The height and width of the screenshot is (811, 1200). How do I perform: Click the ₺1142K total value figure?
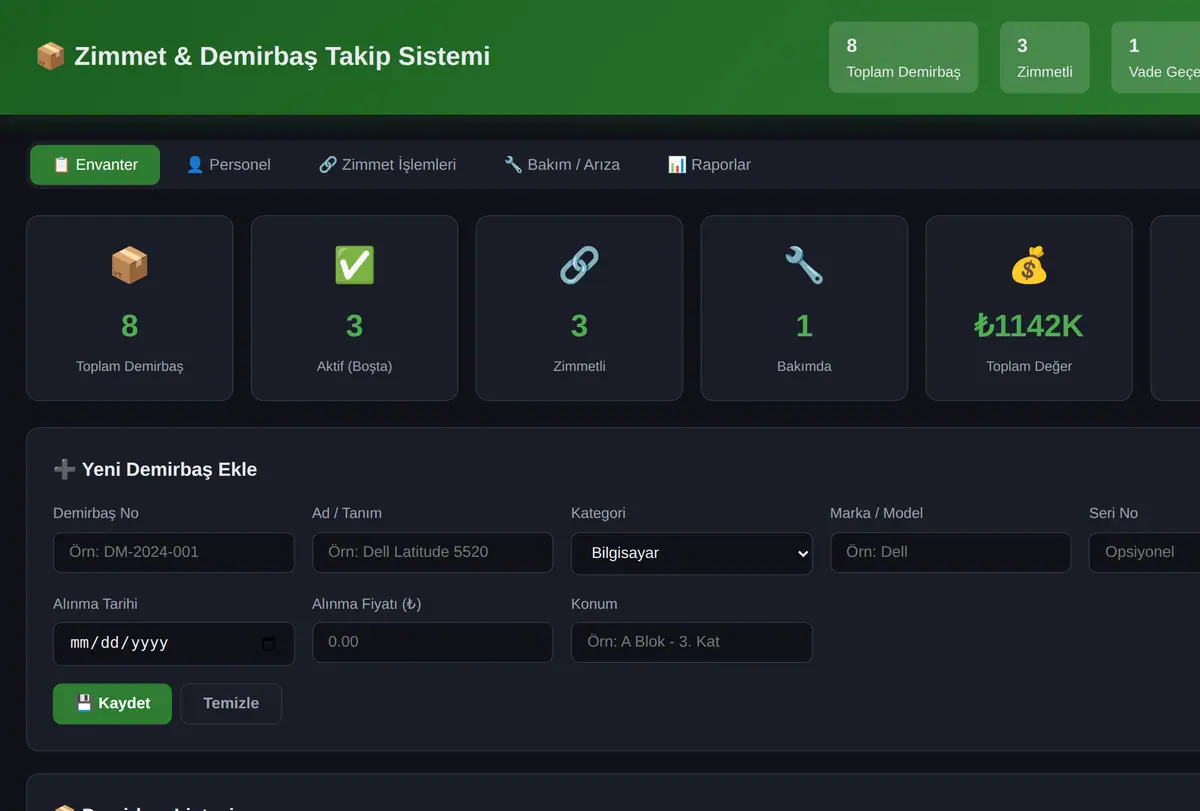tap(1029, 326)
